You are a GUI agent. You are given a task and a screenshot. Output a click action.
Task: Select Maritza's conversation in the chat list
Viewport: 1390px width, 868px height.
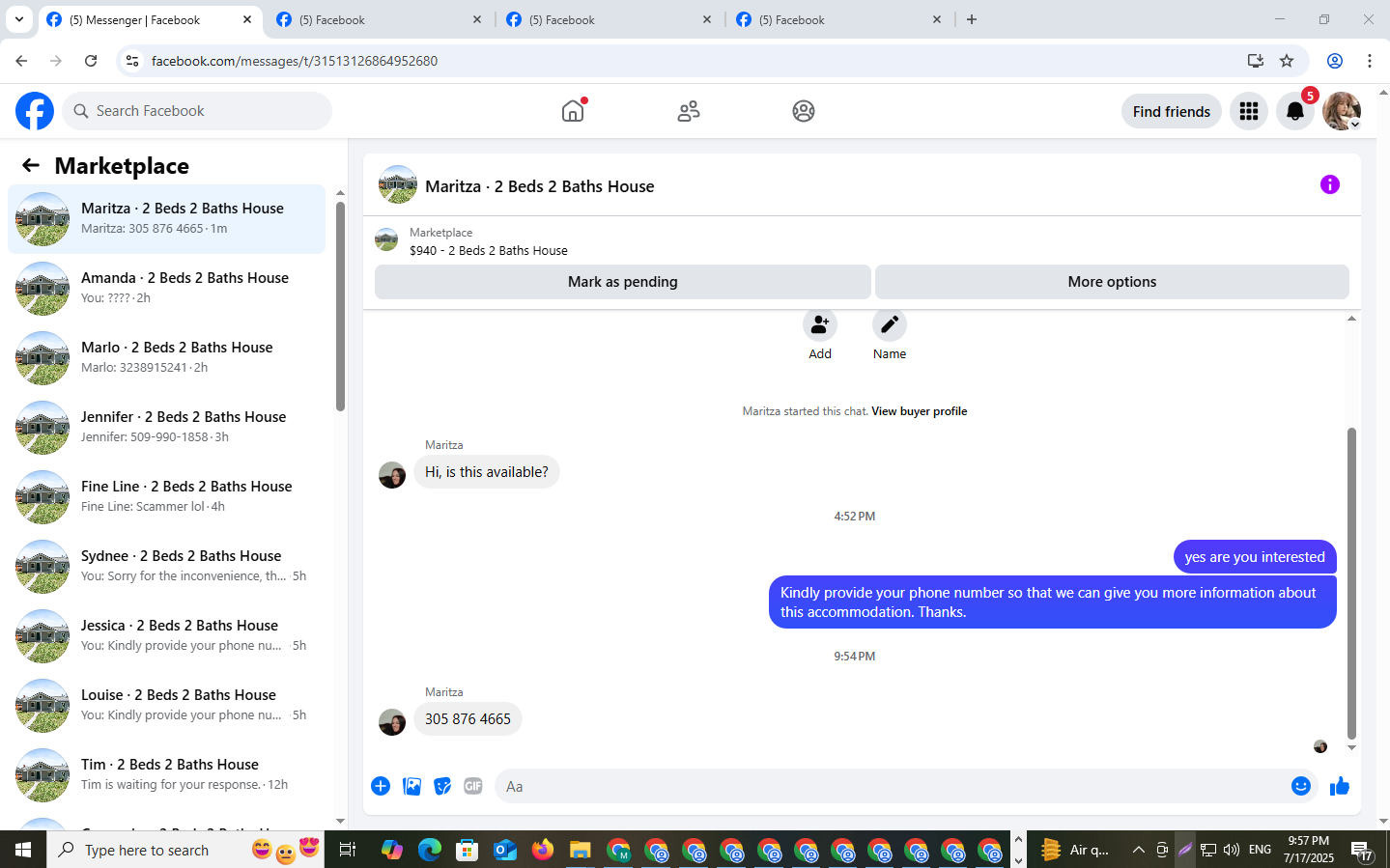click(x=166, y=219)
